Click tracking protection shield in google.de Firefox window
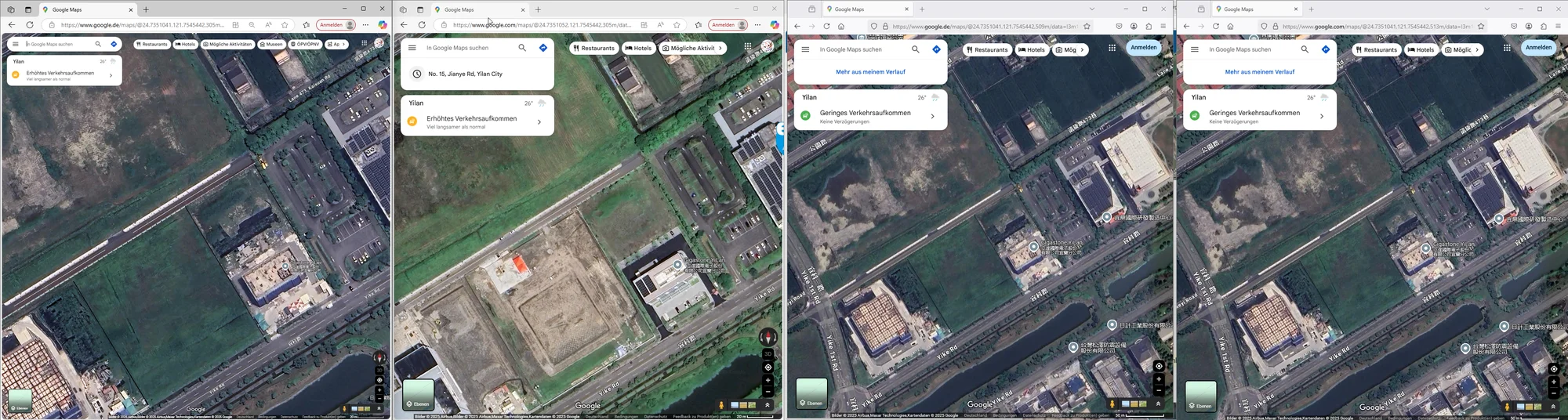This screenshot has width=1568, height=420. click(x=874, y=26)
